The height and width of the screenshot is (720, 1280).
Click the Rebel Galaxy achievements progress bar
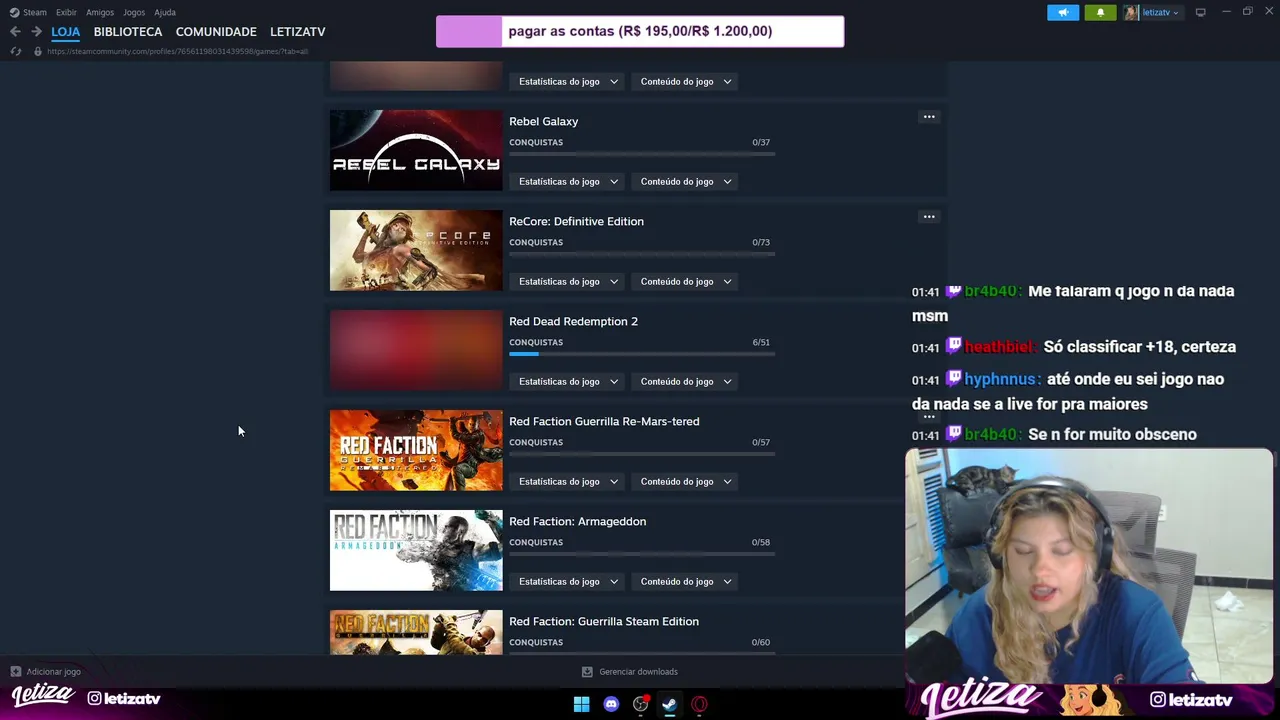tap(642, 154)
